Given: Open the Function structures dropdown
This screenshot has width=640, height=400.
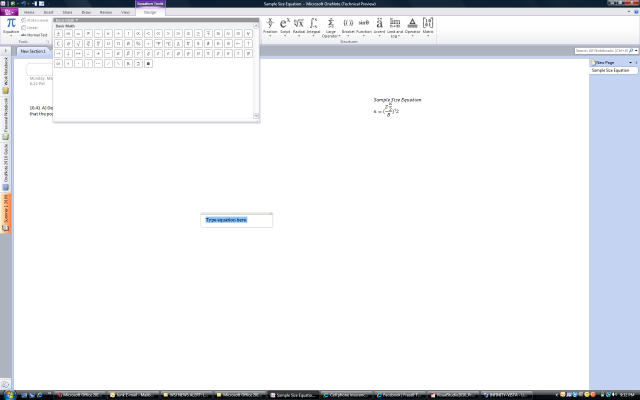Looking at the screenshot, I should pos(364,27).
